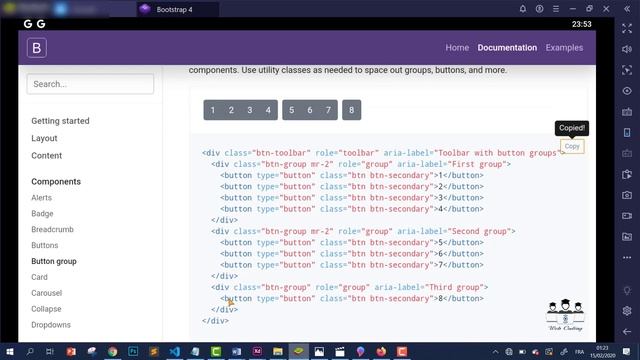
Task: Go to the Home page
Action: coord(457,48)
